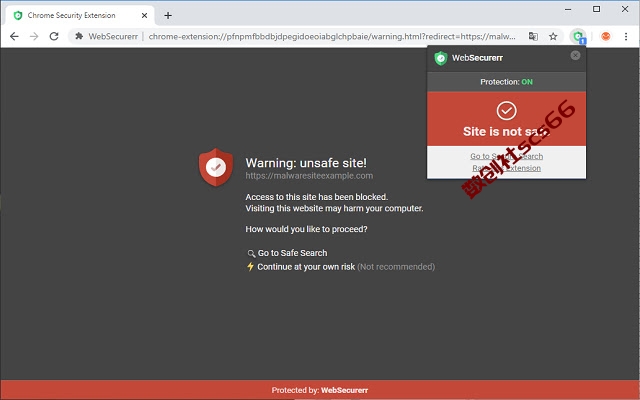Click Continue at your own risk
Viewport: 640px width, 400px height.
[x=306, y=267]
